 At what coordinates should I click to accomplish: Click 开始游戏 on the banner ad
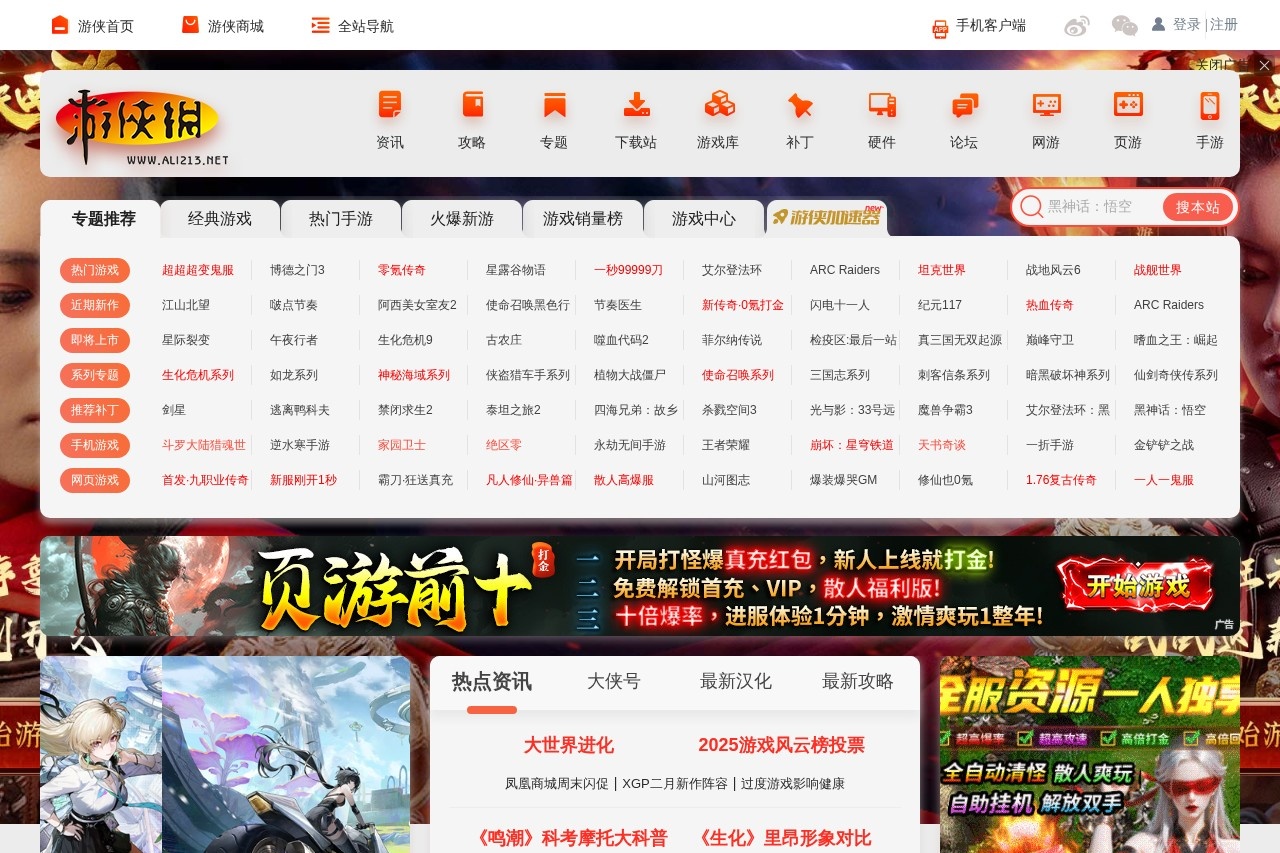(1138, 584)
